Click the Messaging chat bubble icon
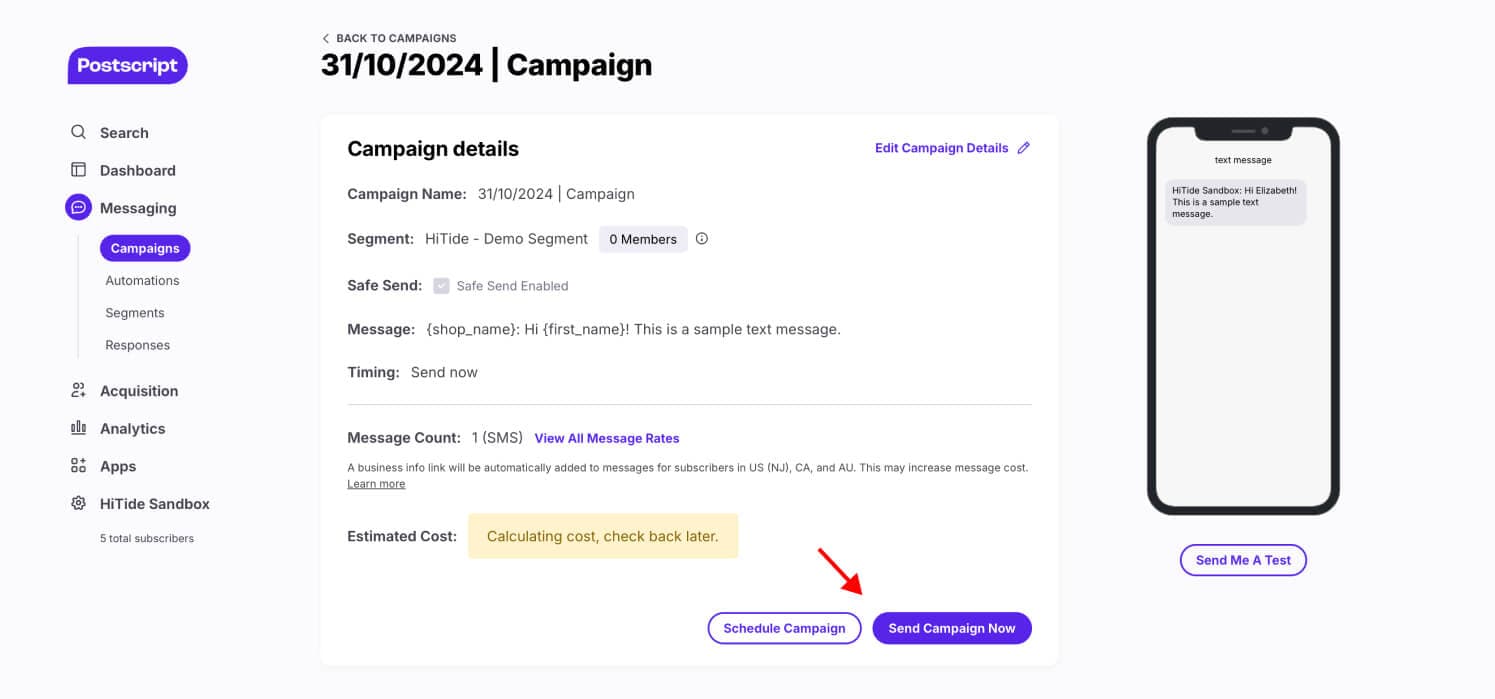Viewport: 1495px width, 699px height. tap(78, 208)
